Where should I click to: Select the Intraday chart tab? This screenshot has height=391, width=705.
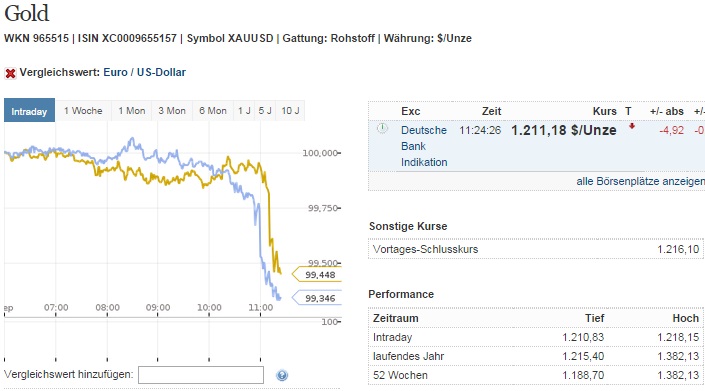point(29,111)
